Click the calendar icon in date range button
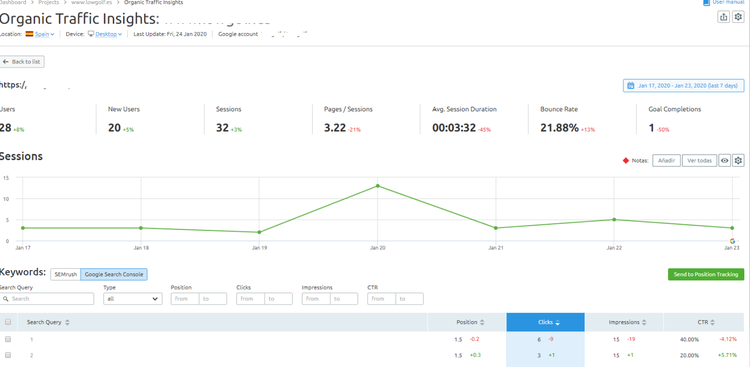 [x=630, y=86]
